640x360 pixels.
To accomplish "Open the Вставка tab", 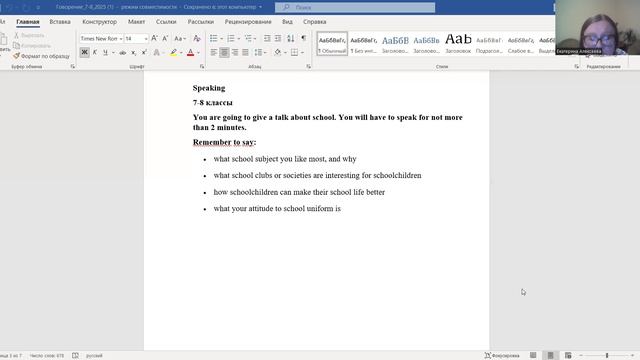I will [x=60, y=22].
